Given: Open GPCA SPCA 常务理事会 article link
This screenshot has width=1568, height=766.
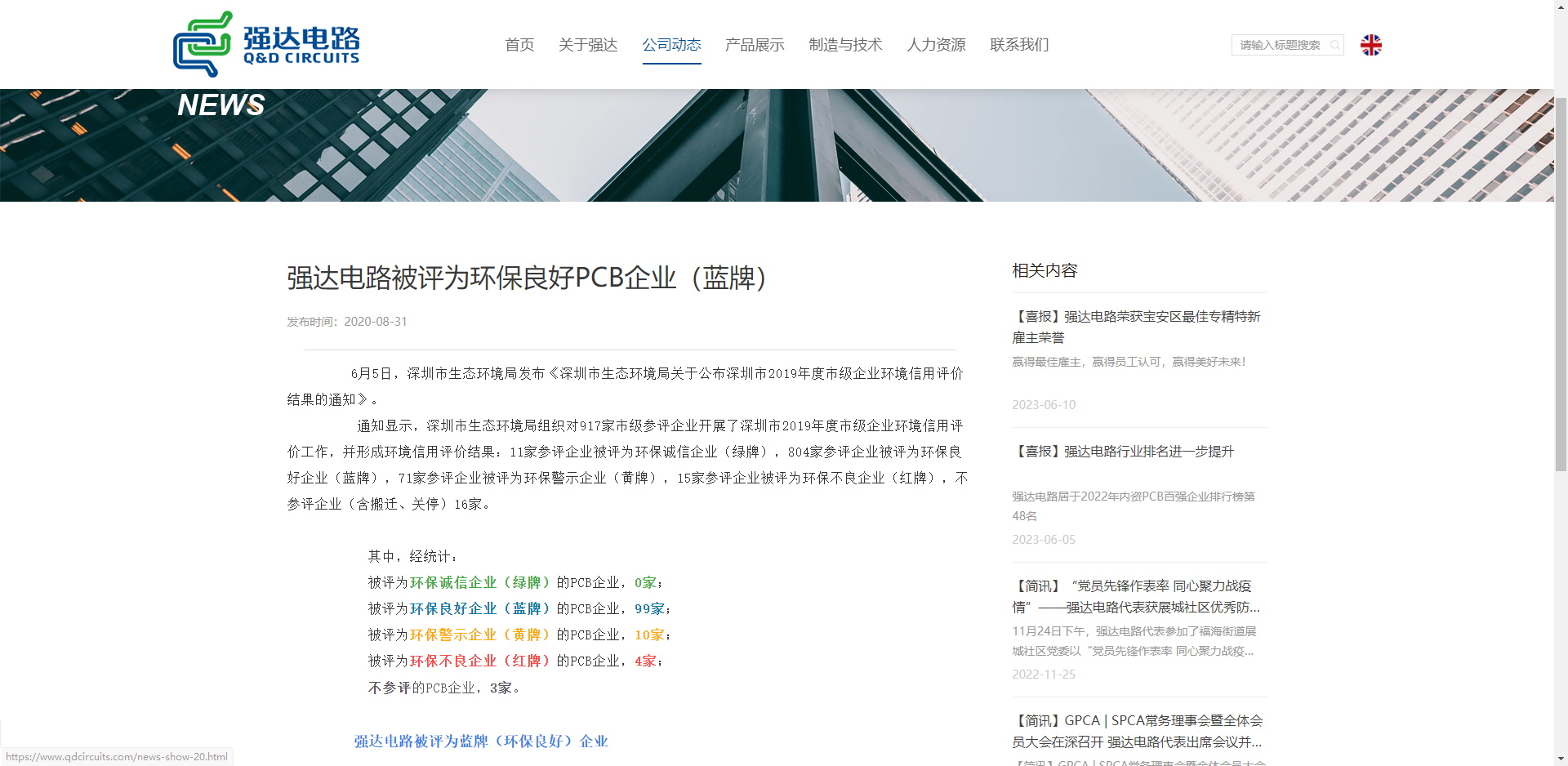Looking at the screenshot, I should pos(1137,731).
